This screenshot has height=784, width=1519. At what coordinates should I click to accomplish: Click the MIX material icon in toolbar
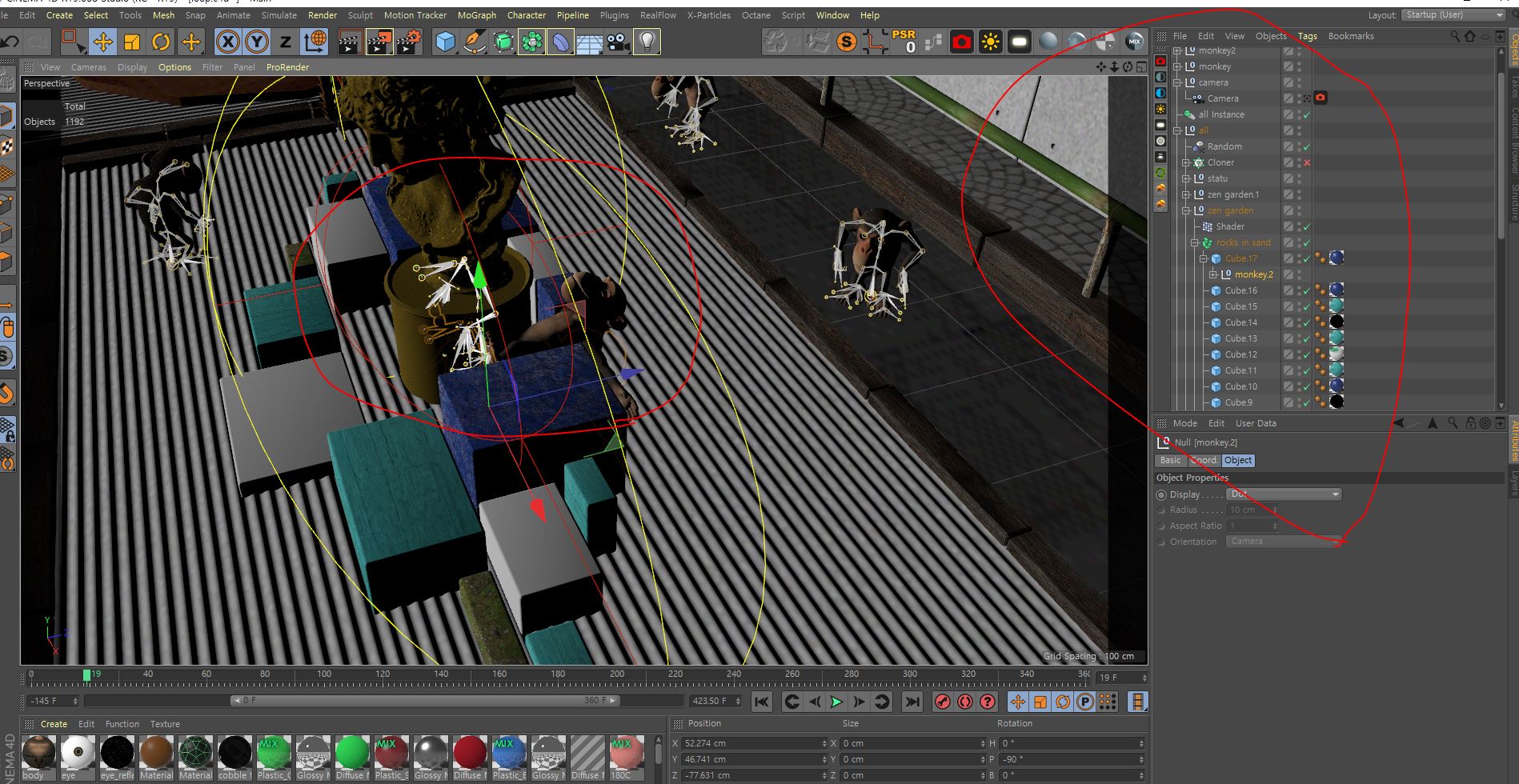[1134, 42]
